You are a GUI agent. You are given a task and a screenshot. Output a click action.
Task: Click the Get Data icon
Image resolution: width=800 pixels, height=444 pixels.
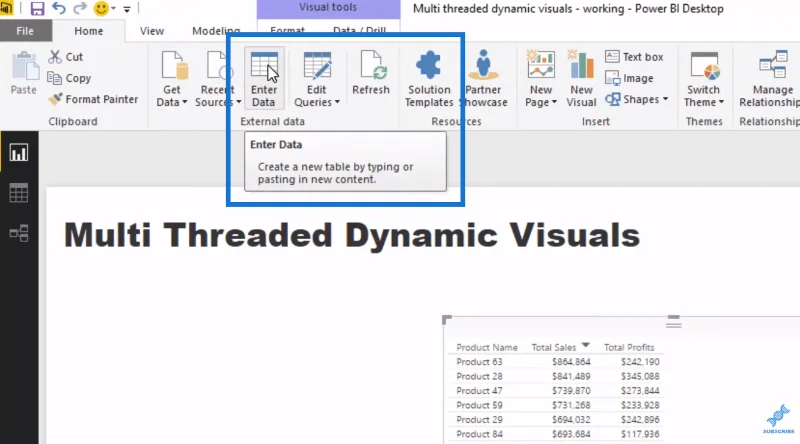pos(174,66)
